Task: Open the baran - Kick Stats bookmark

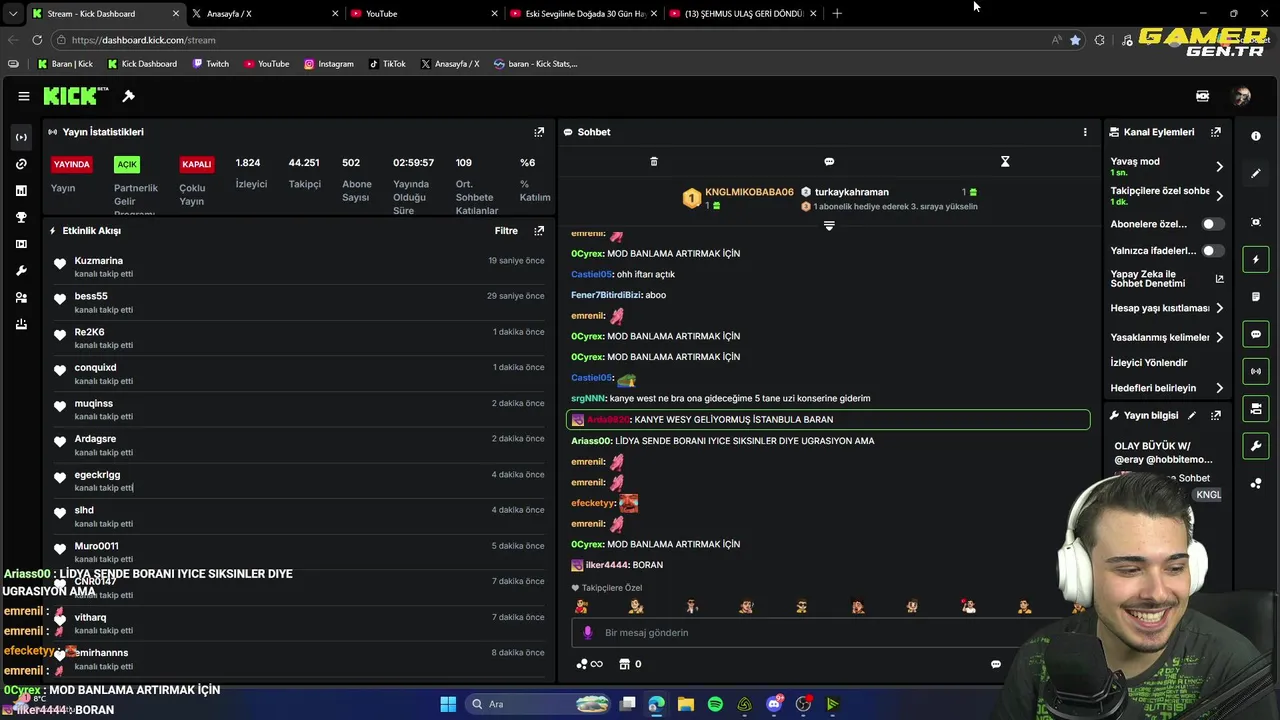Action: 535,64
